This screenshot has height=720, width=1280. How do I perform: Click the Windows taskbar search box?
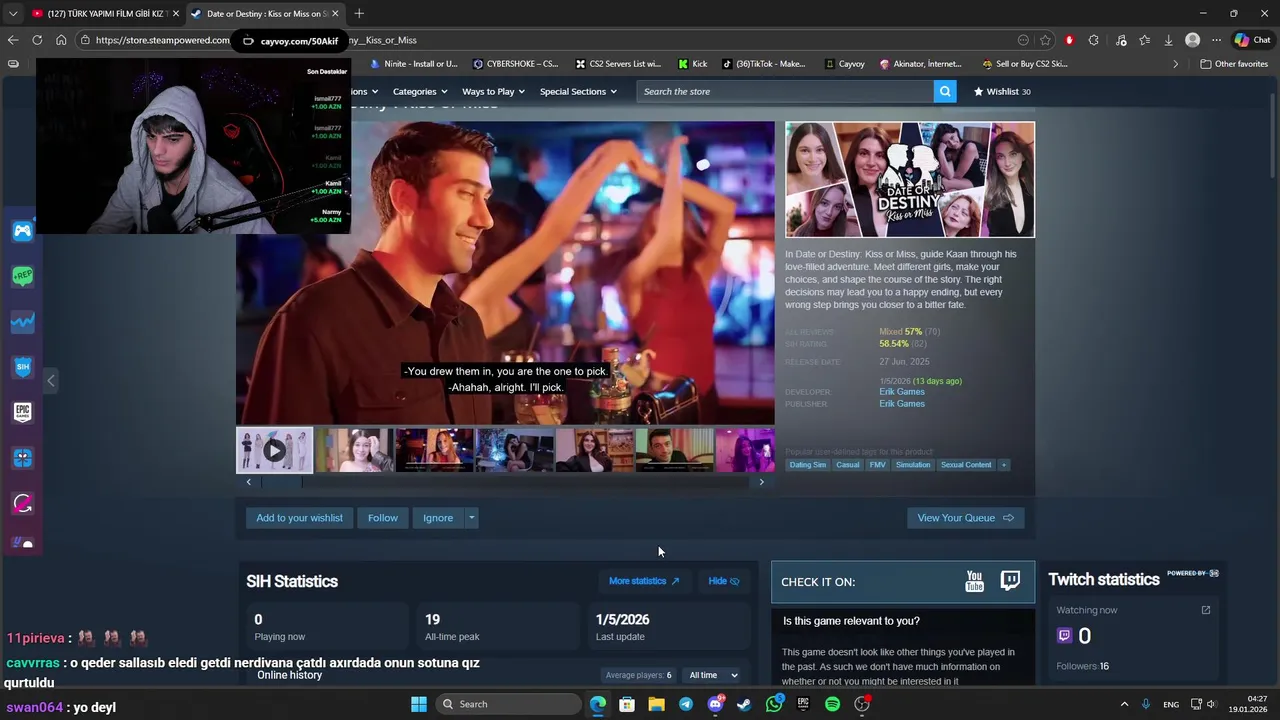tap(509, 704)
